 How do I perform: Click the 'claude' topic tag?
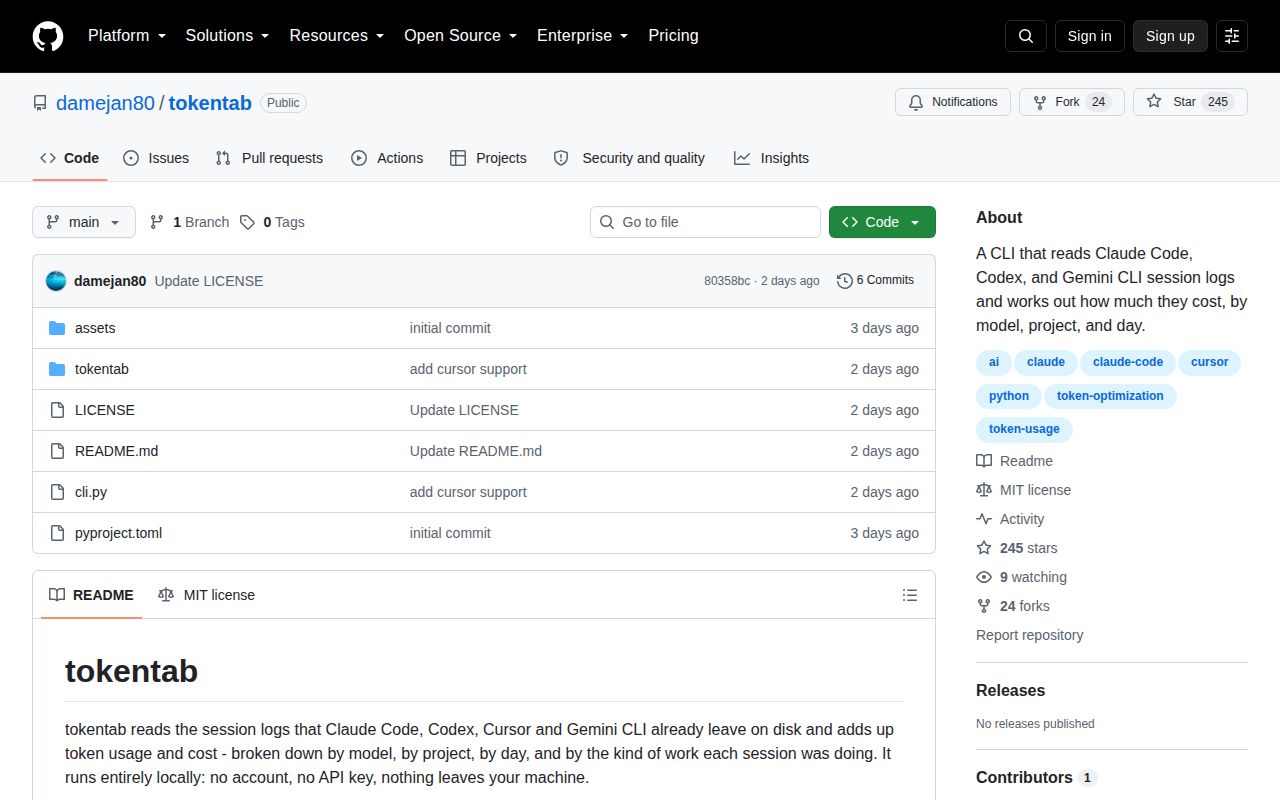[1046, 362]
